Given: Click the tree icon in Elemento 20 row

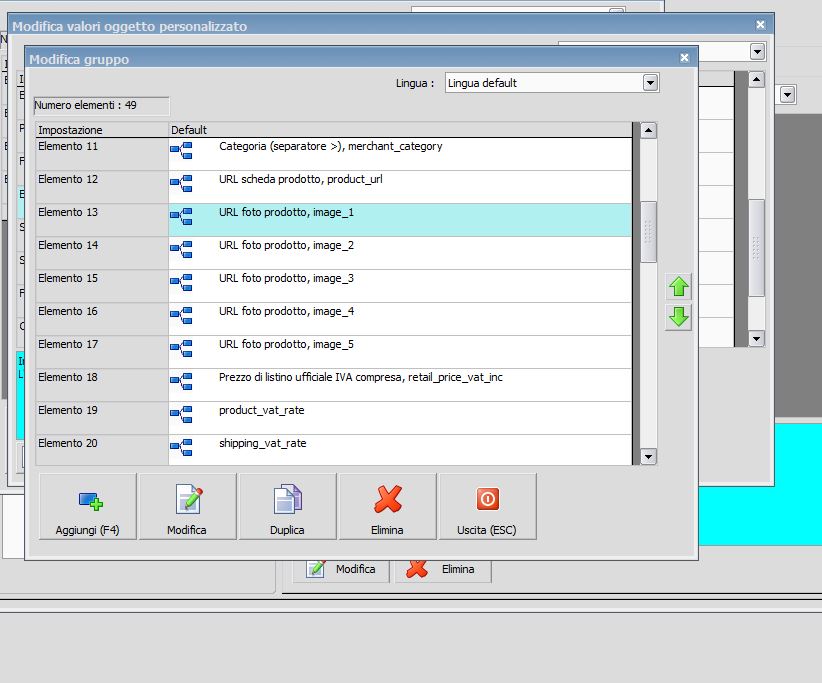Looking at the screenshot, I should click(x=181, y=448).
